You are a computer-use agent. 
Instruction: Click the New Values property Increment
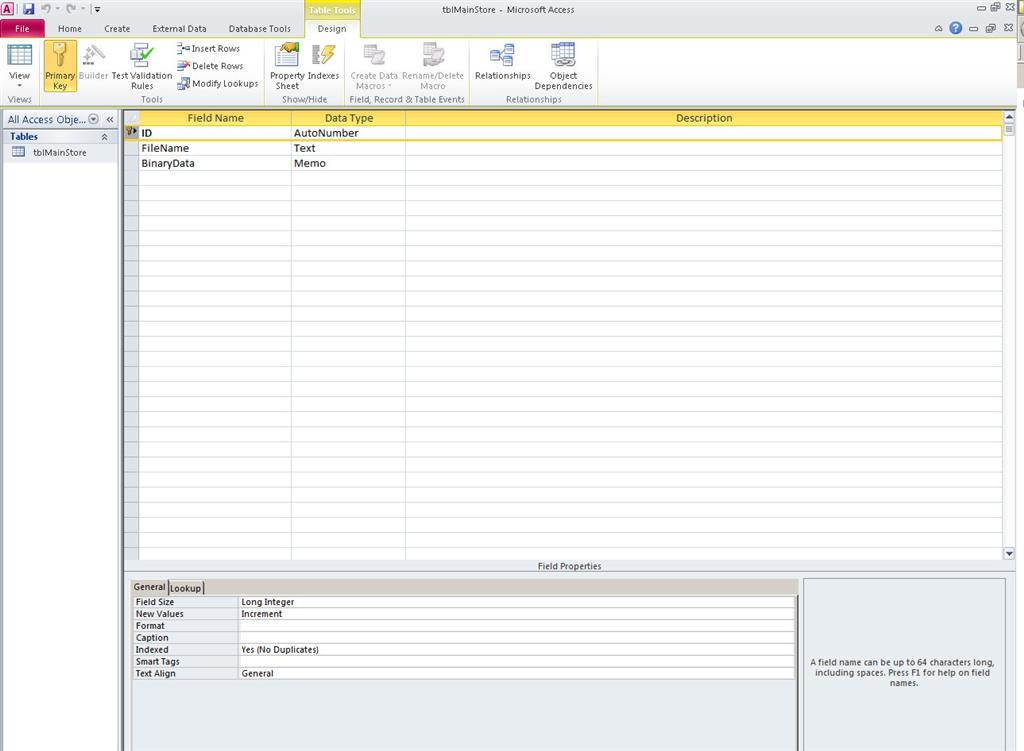pyautogui.click(x=517, y=614)
